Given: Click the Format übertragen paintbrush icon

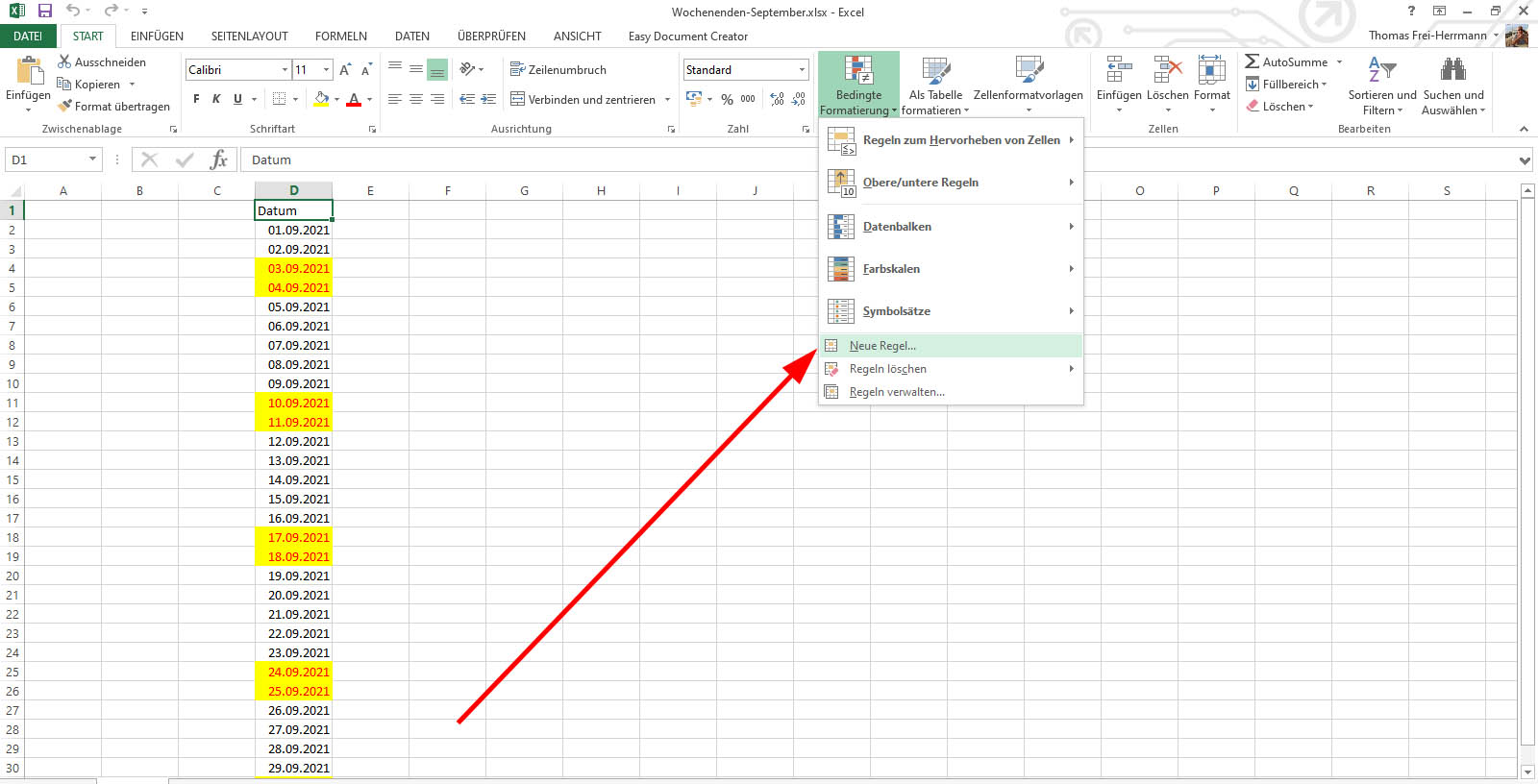Looking at the screenshot, I should (65, 107).
